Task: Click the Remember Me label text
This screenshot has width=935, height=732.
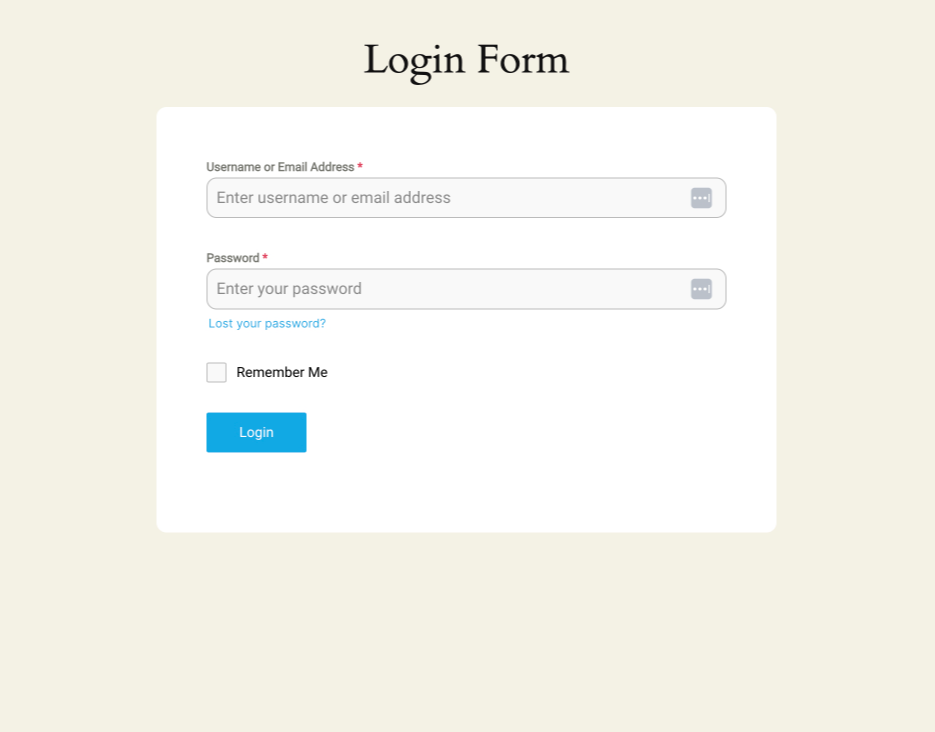Action: pos(282,372)
